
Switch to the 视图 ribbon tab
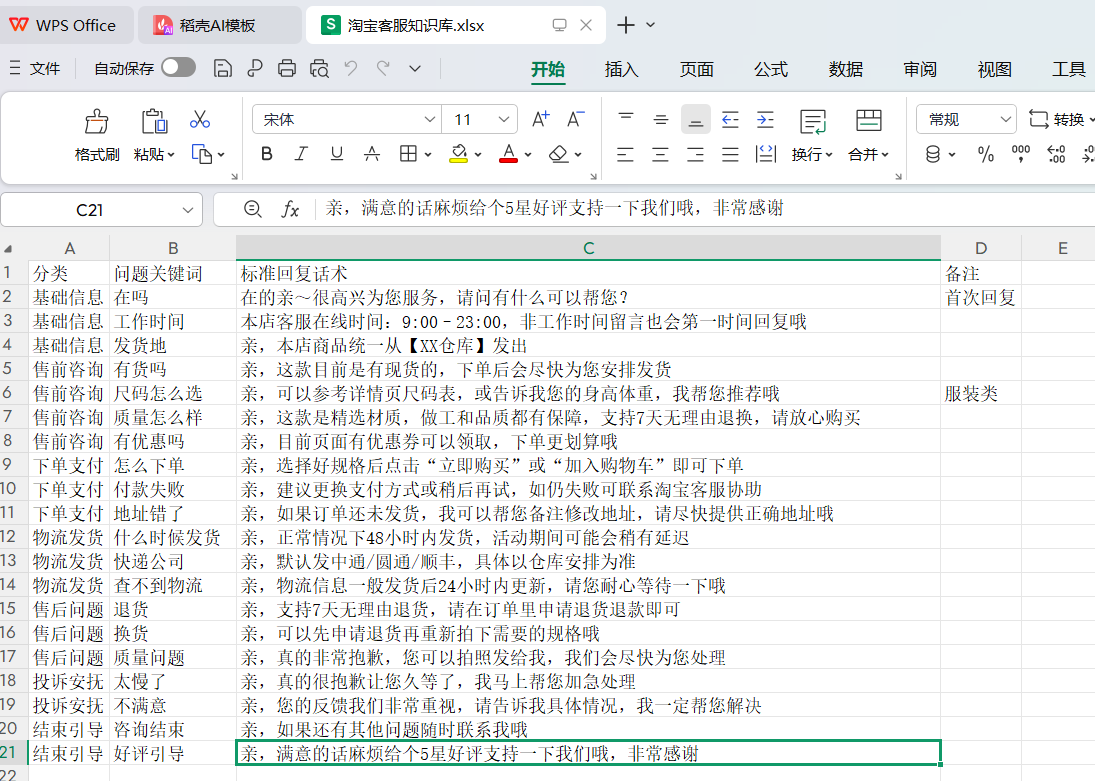tap(994, 69)
